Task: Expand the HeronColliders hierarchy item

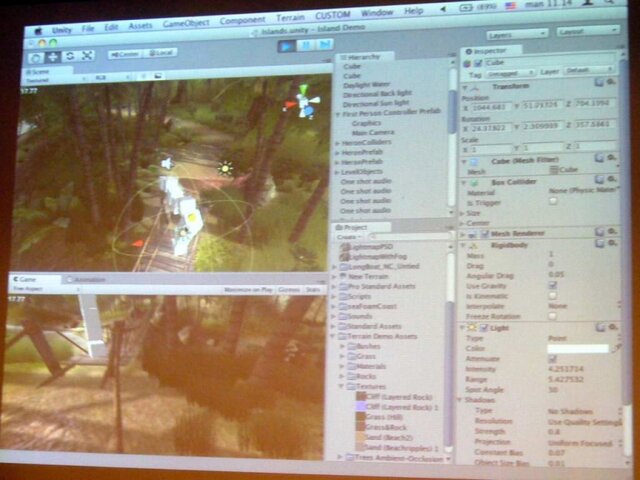Action: pyautogui.click(x=338, y=143)
